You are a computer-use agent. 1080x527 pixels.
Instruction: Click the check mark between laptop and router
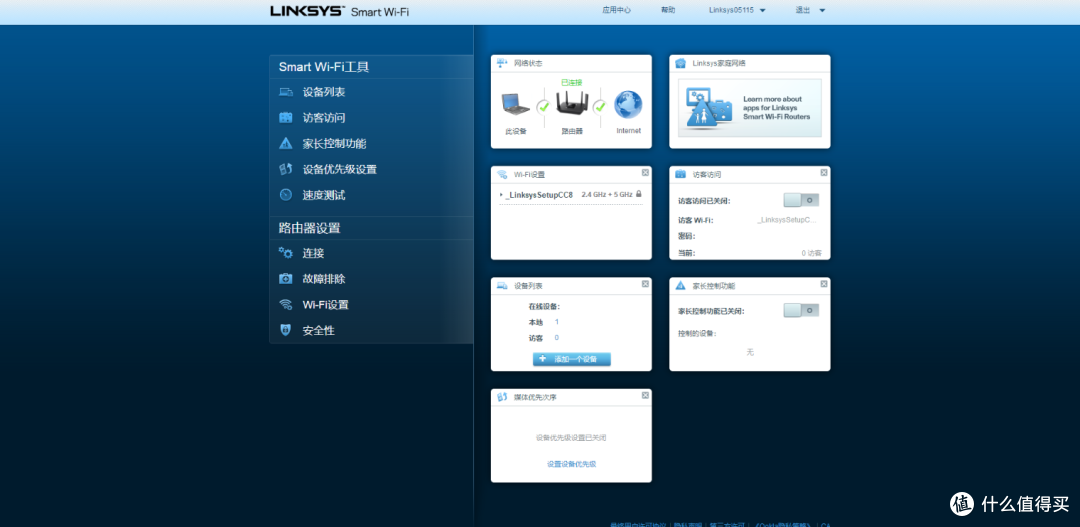(x=543, y=106)
